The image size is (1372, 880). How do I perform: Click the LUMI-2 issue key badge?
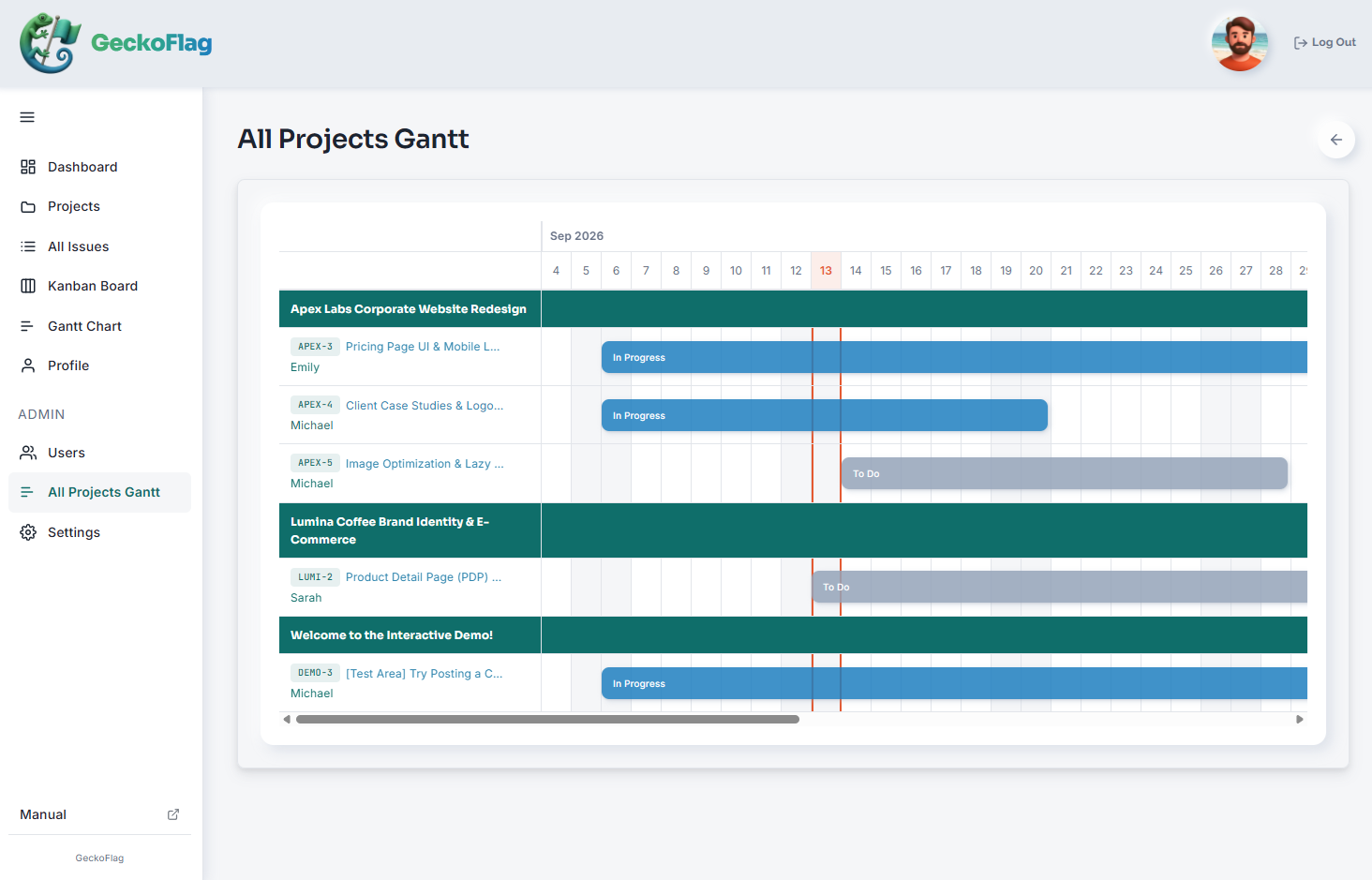pyautogui.click(x=315, y=577)
